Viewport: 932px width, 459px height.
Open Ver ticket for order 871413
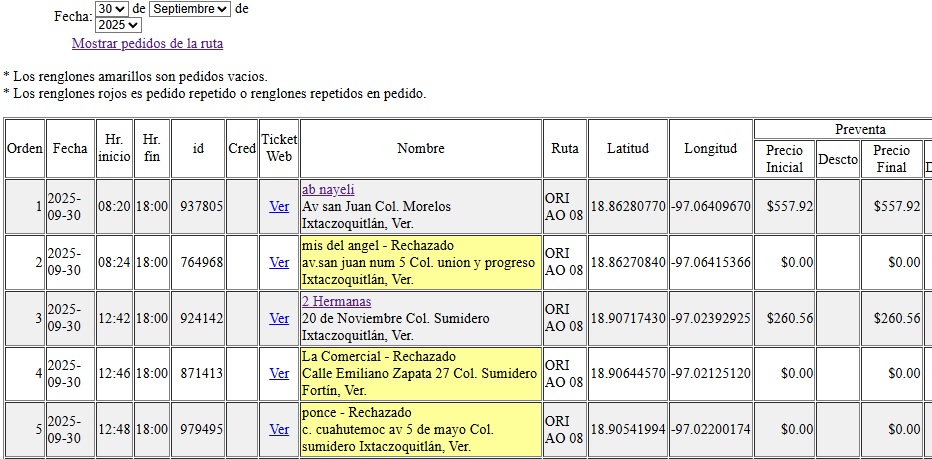(279, 373)
